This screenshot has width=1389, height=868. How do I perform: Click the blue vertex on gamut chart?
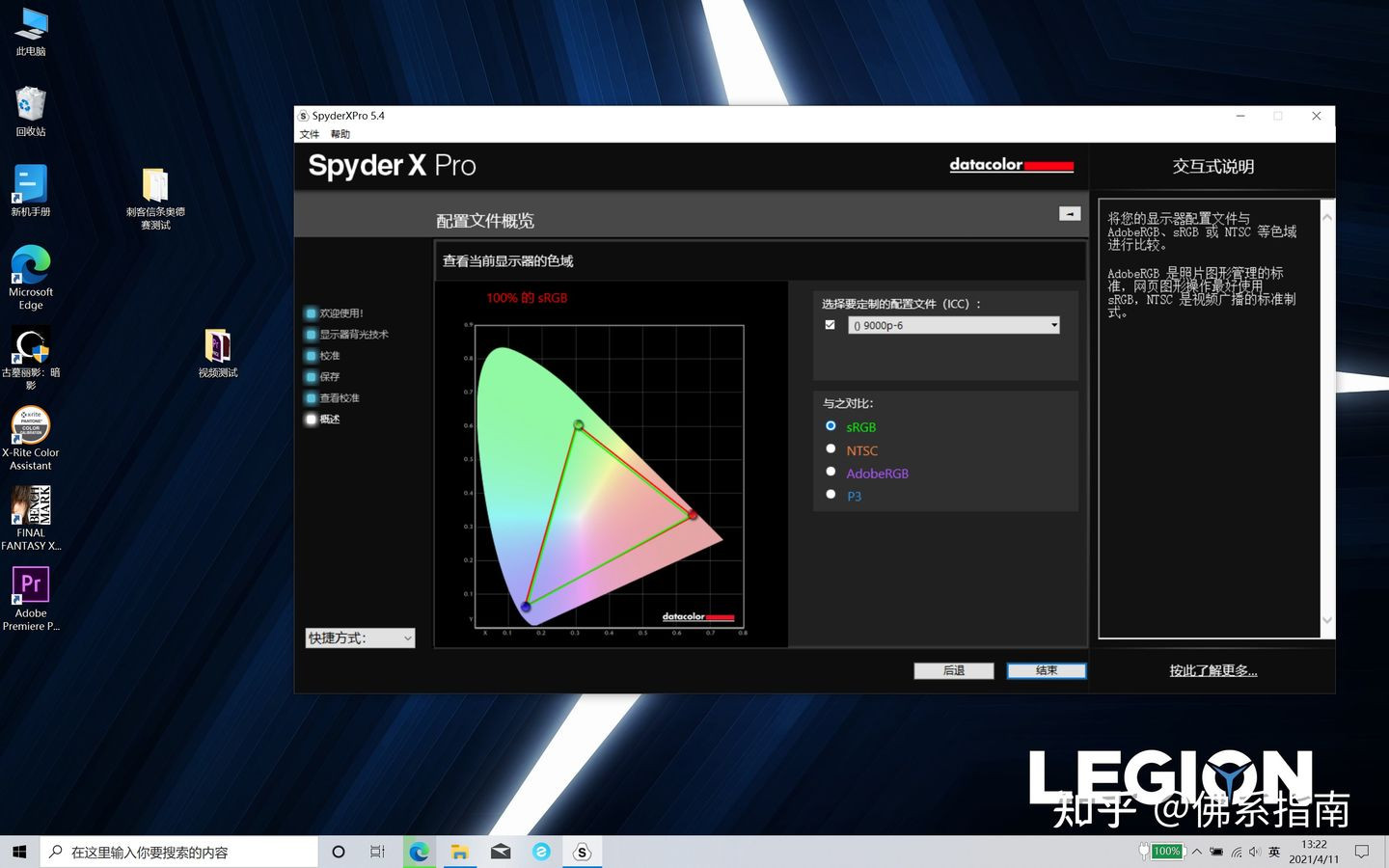526,607
